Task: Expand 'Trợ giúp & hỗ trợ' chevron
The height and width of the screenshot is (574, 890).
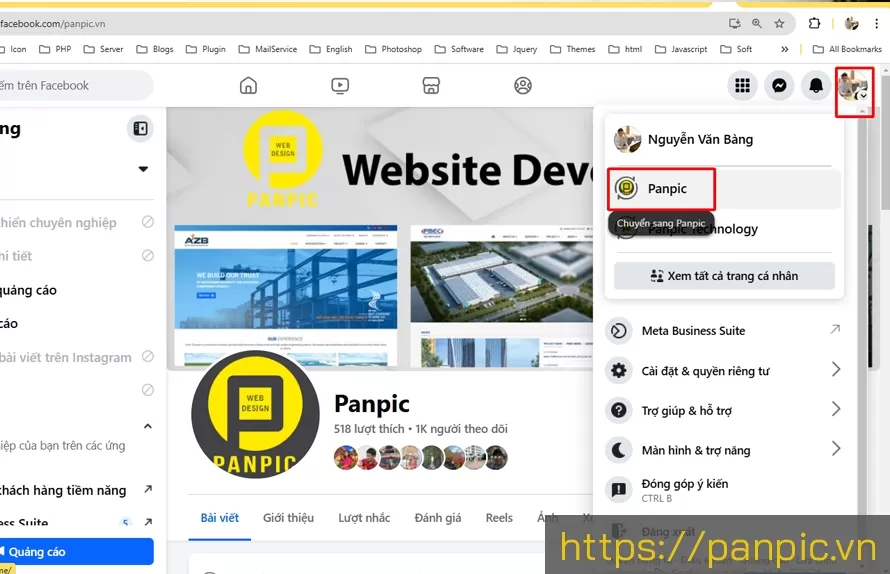Action: [x=836, y=409]
